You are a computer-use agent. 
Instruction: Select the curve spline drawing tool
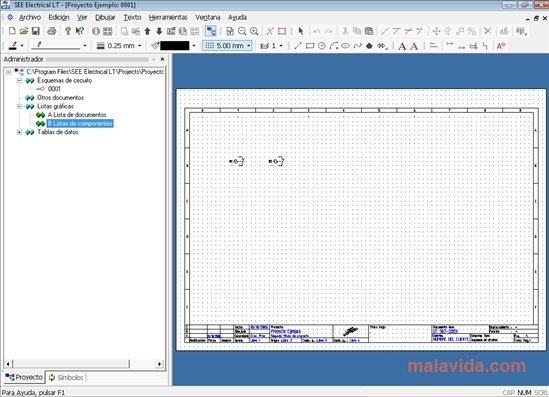pos(357,46)
